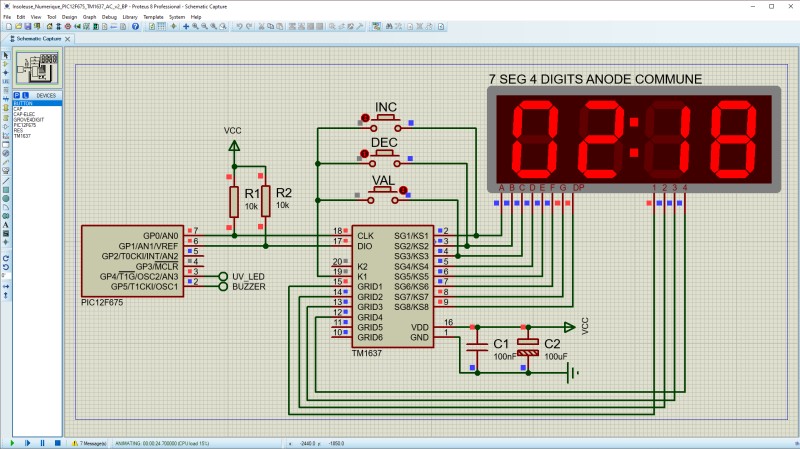This screenshot has width=800, height=449.
Task: Select the 2D text 'A' tool
Action: [6, 224]
